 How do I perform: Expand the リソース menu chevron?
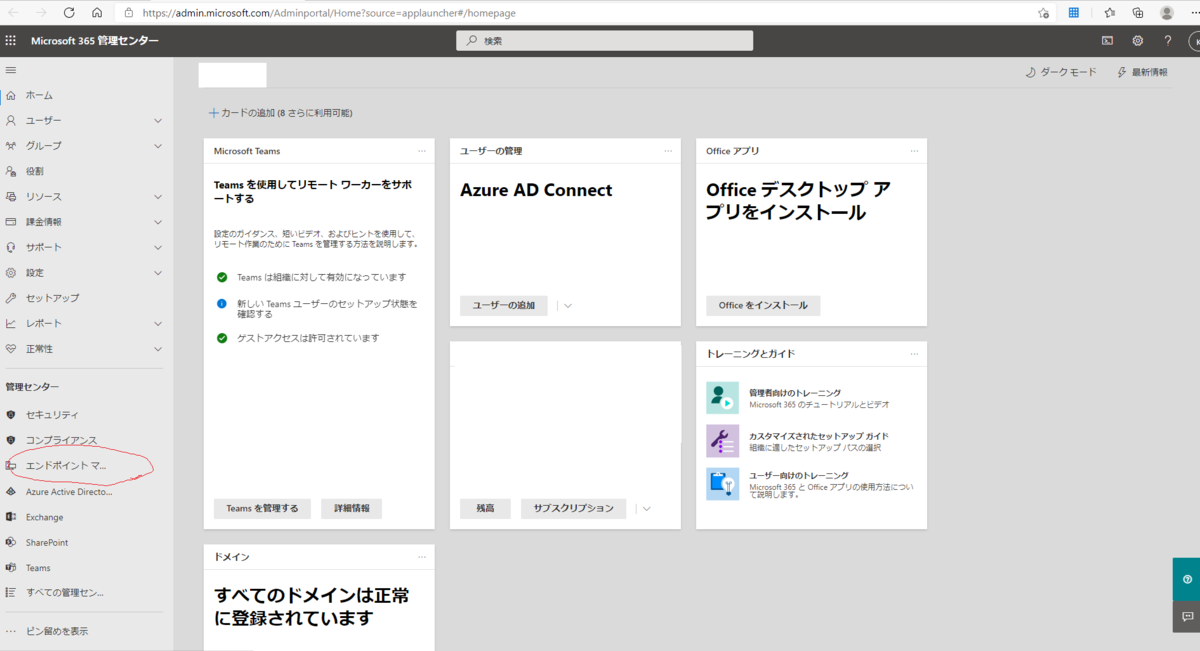coord(158,197)
